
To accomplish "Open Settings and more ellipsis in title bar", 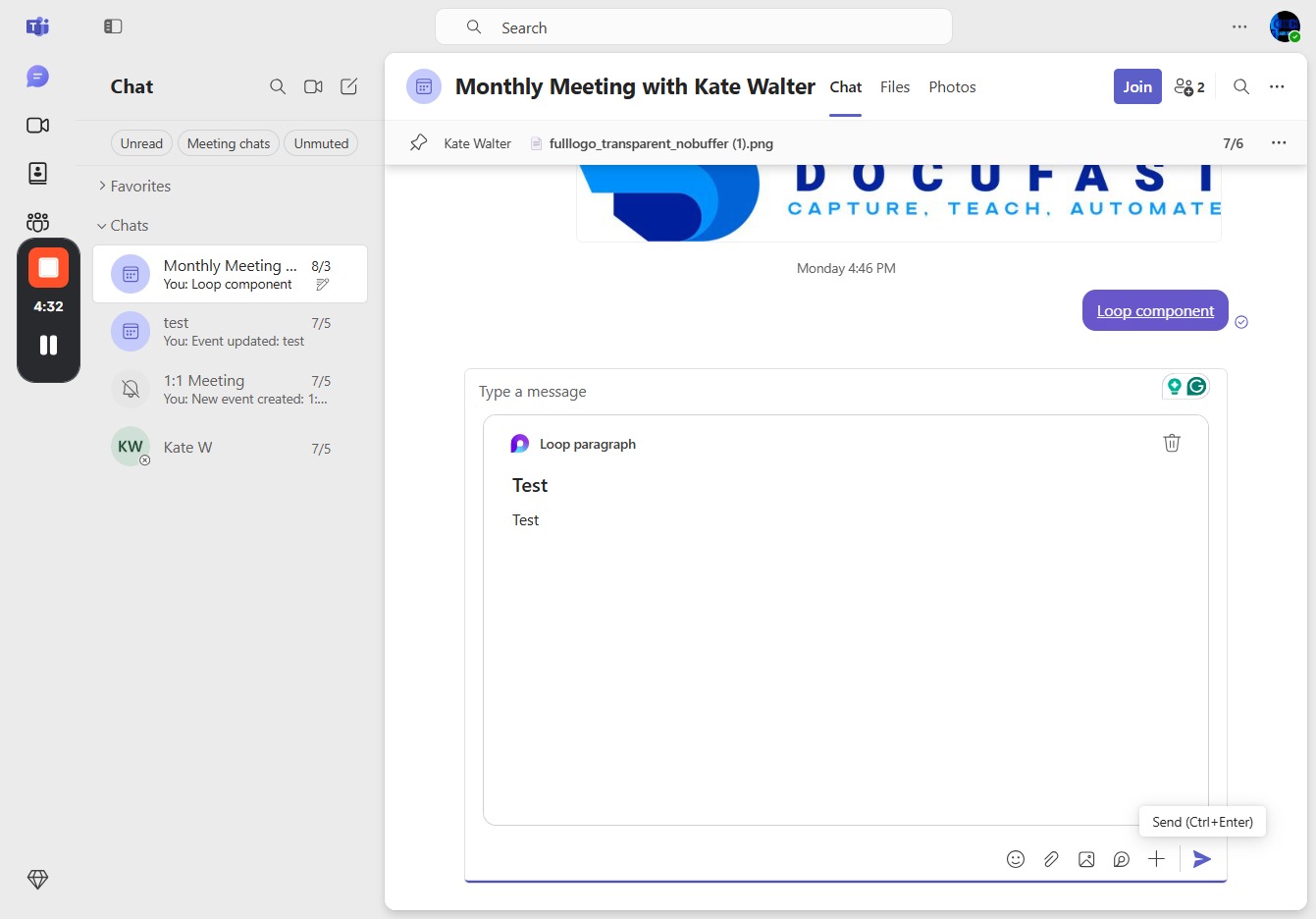I will 1239,27.
